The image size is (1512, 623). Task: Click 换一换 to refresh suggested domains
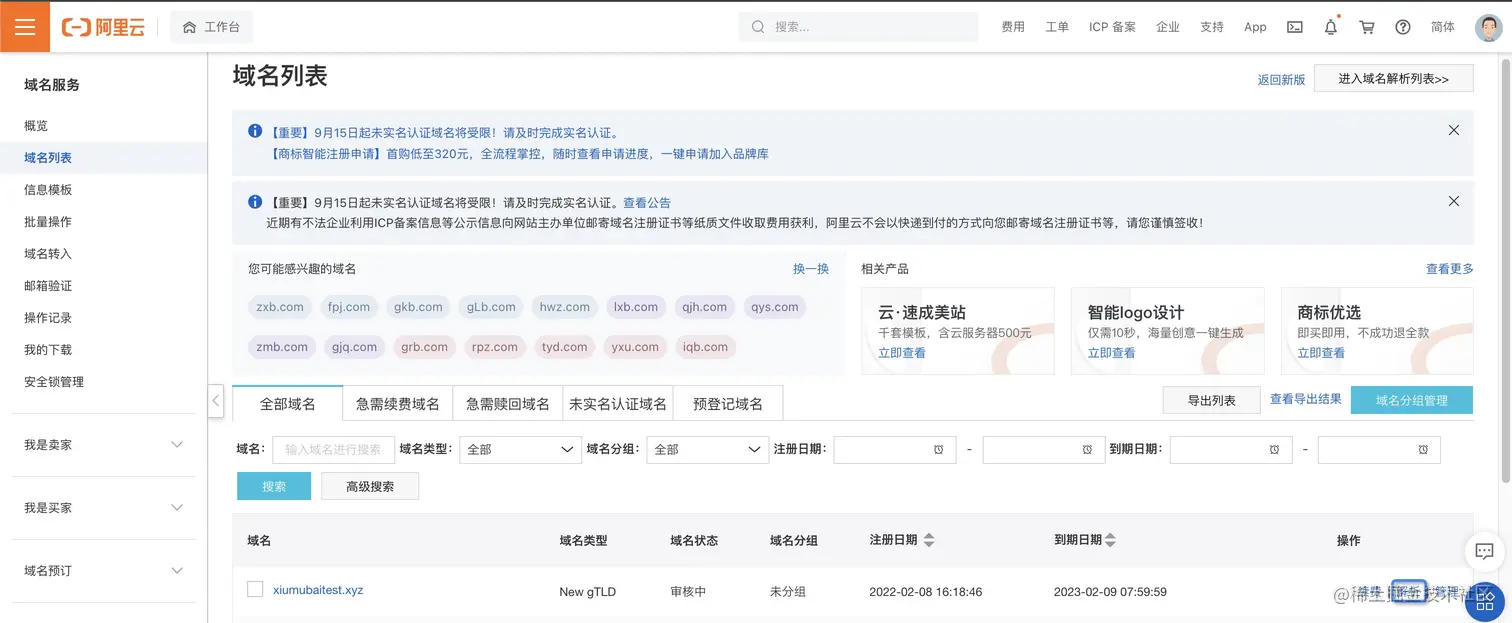tap(811, 269)
